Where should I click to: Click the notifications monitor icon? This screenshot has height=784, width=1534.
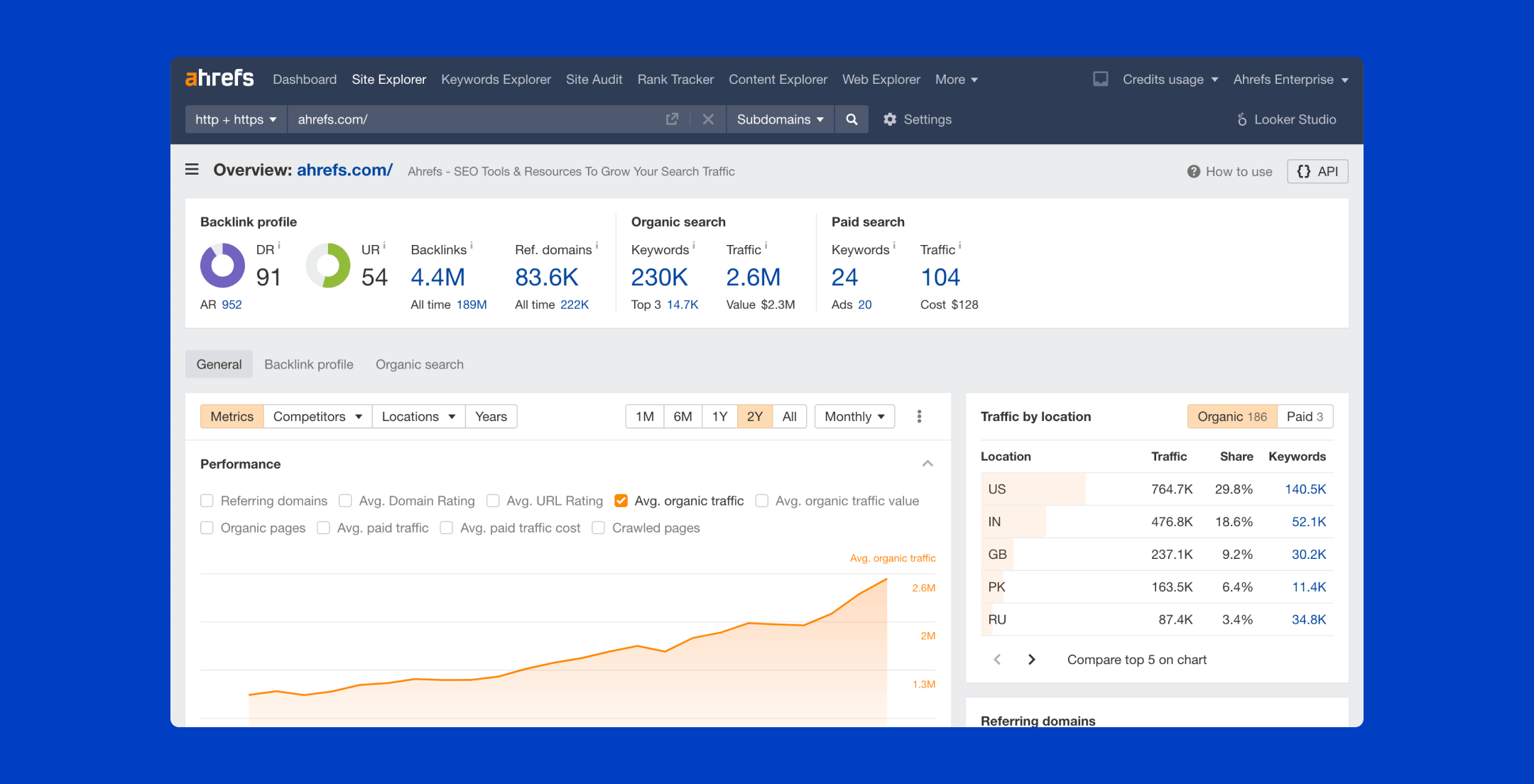(1100, 79)
